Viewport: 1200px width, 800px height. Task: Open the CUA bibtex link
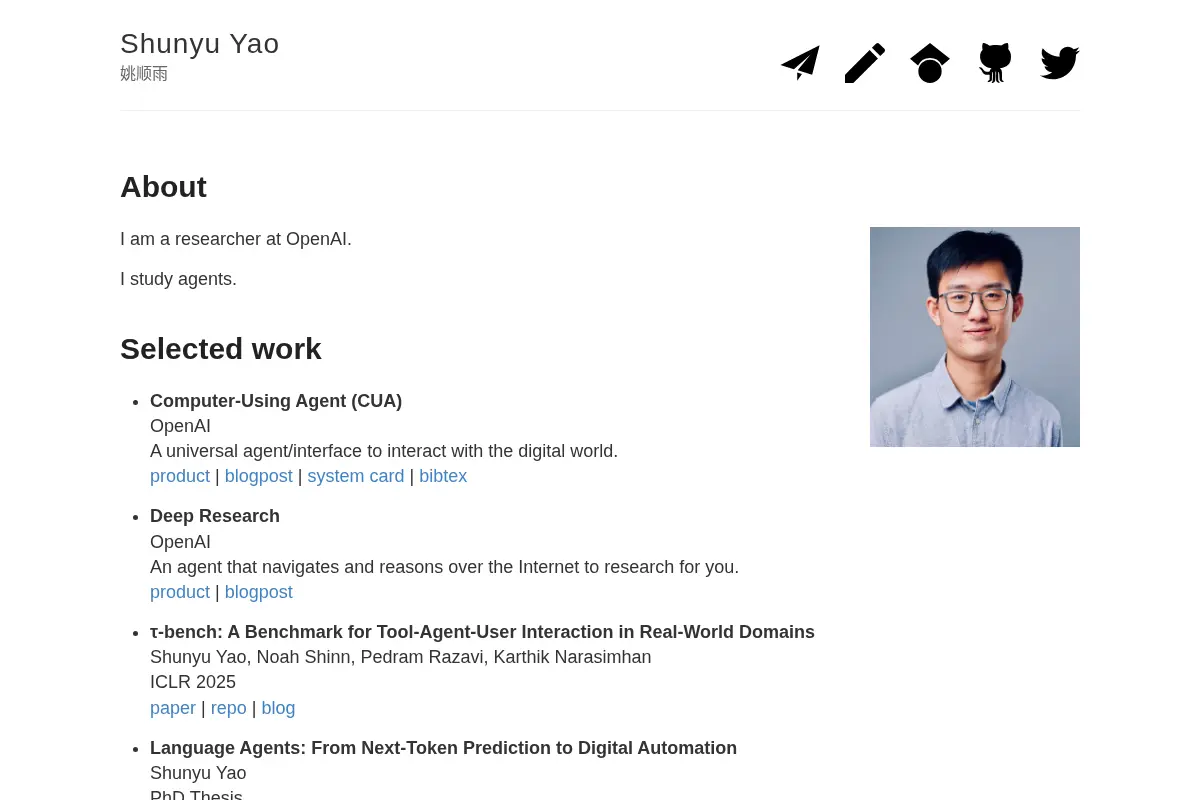click(443, 476)
